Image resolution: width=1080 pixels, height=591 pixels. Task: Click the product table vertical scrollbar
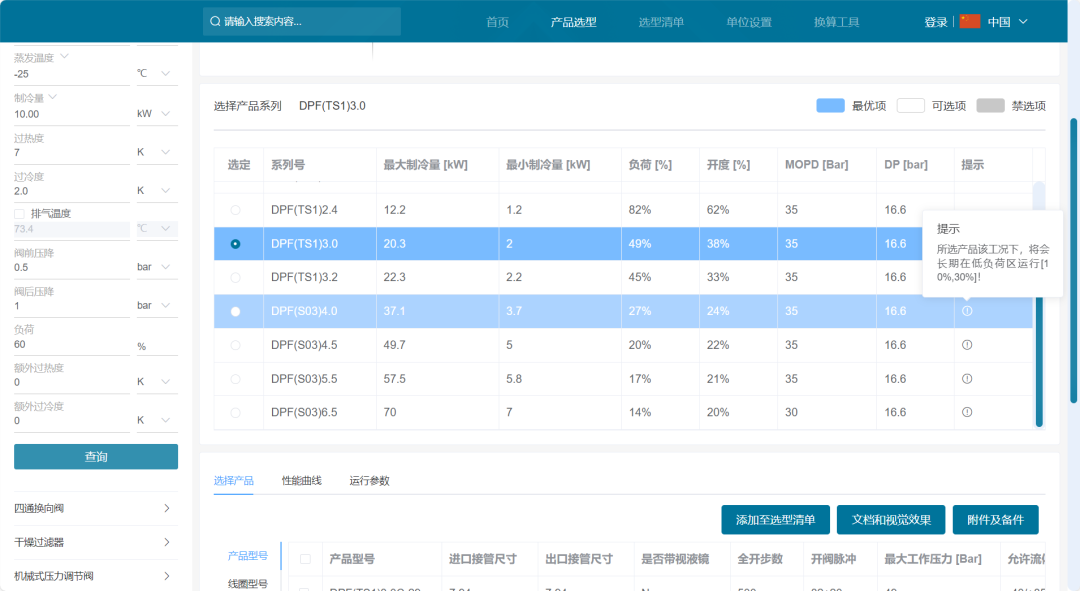[x=1039, y=304]
